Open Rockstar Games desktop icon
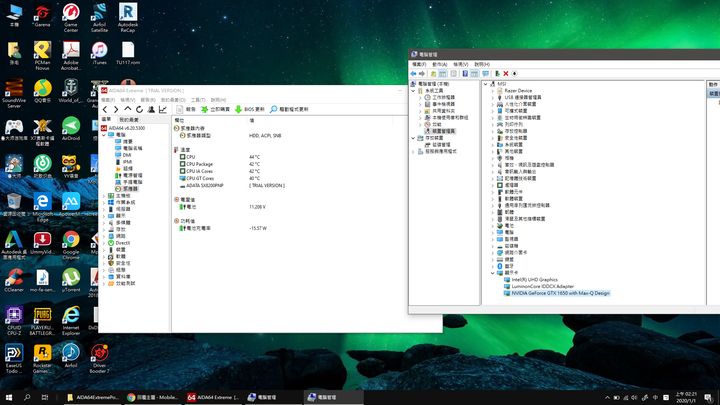The height and width of the screenshot is (405, 720). click(42, 359)
